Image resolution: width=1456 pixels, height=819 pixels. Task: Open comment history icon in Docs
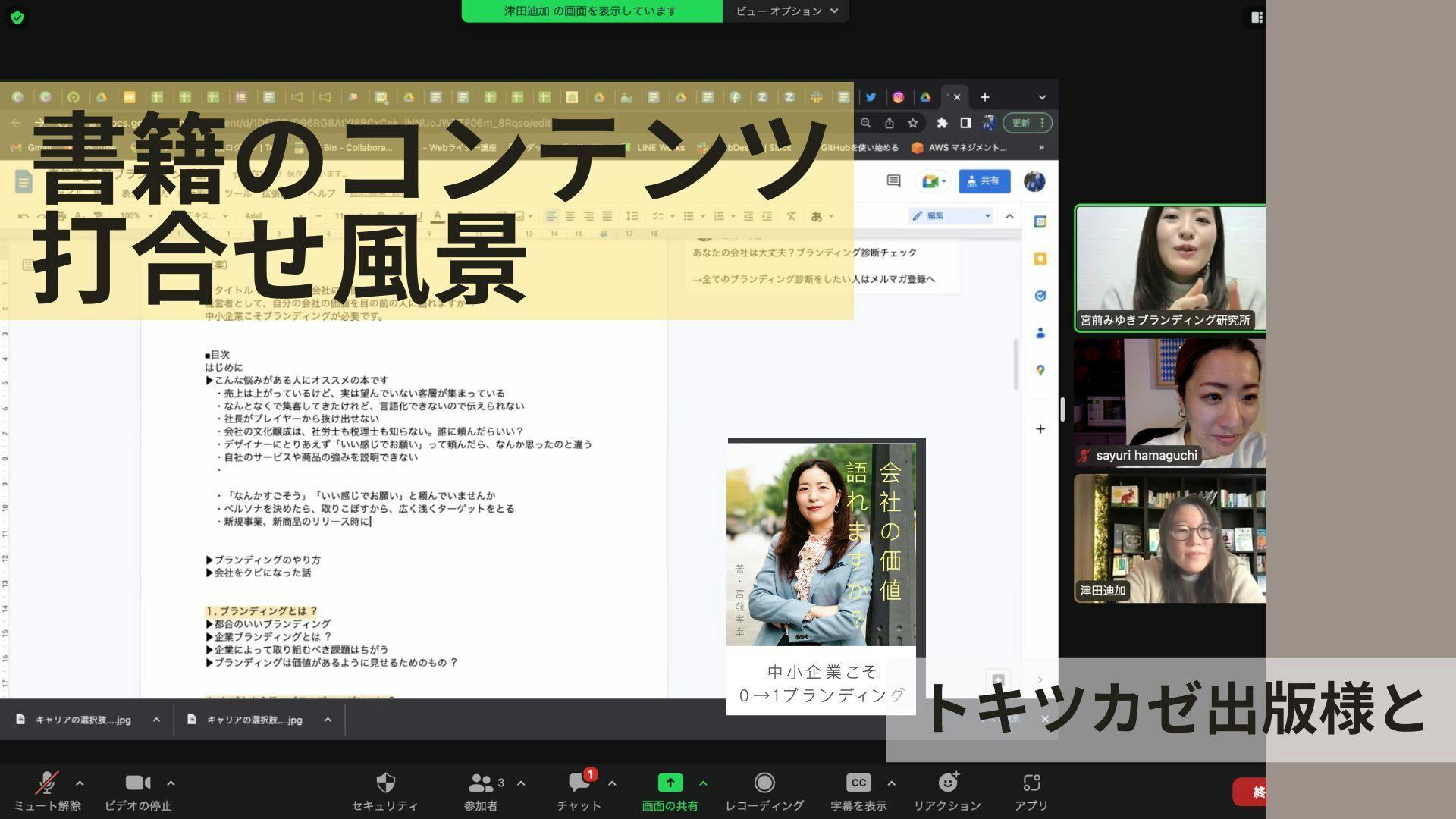[x=893, y=181]
